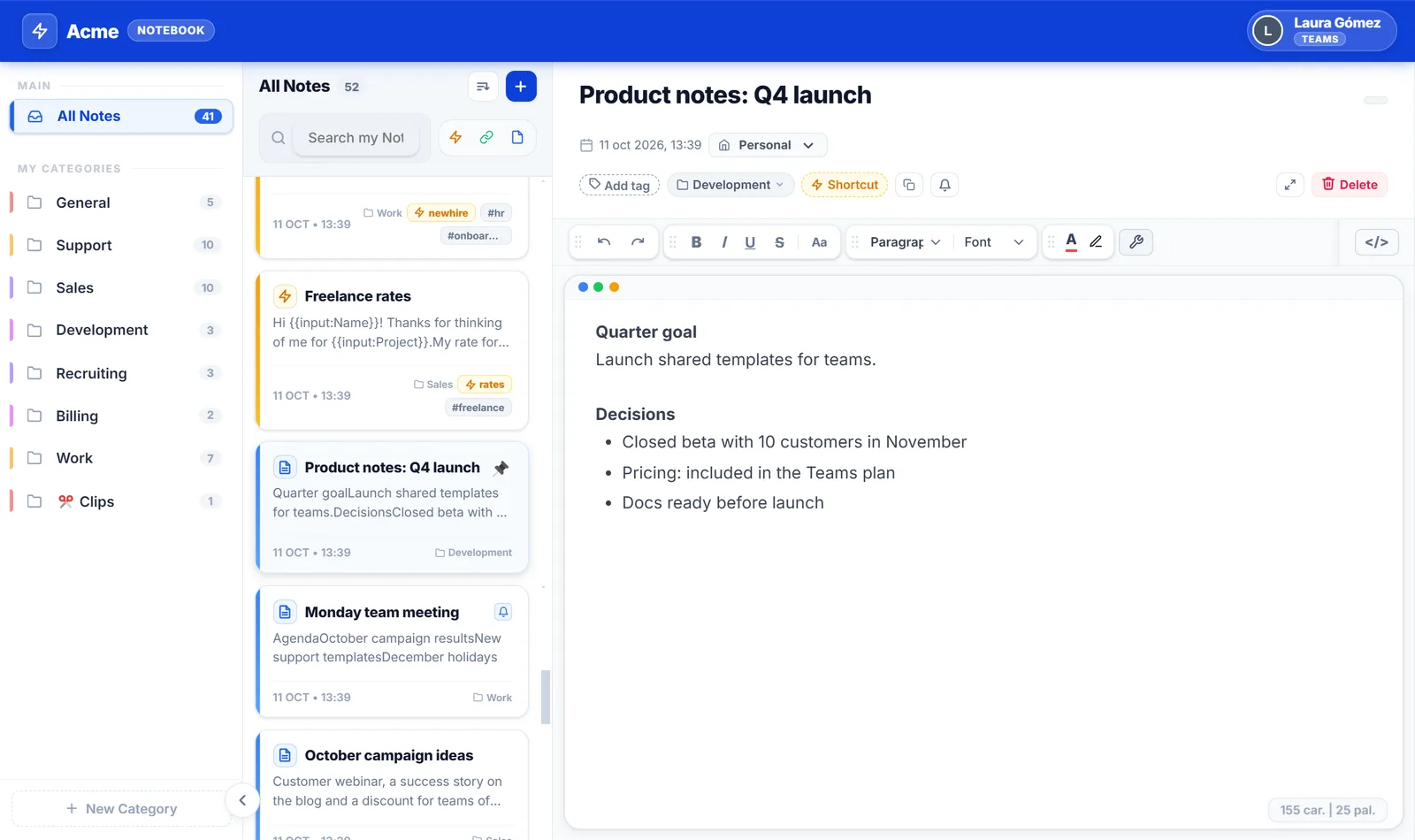Open the Freelance rates note card

[x=393, y=351]
